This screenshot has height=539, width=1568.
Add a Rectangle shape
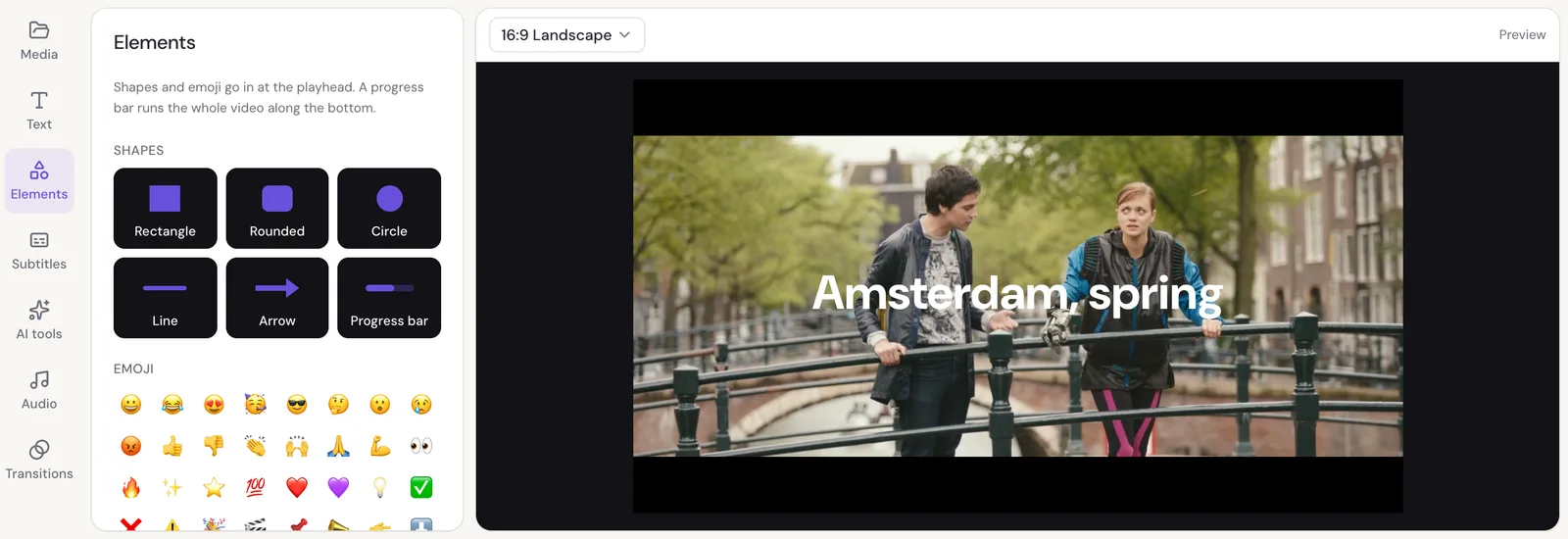pyautogui.click(x=165, y=209)
